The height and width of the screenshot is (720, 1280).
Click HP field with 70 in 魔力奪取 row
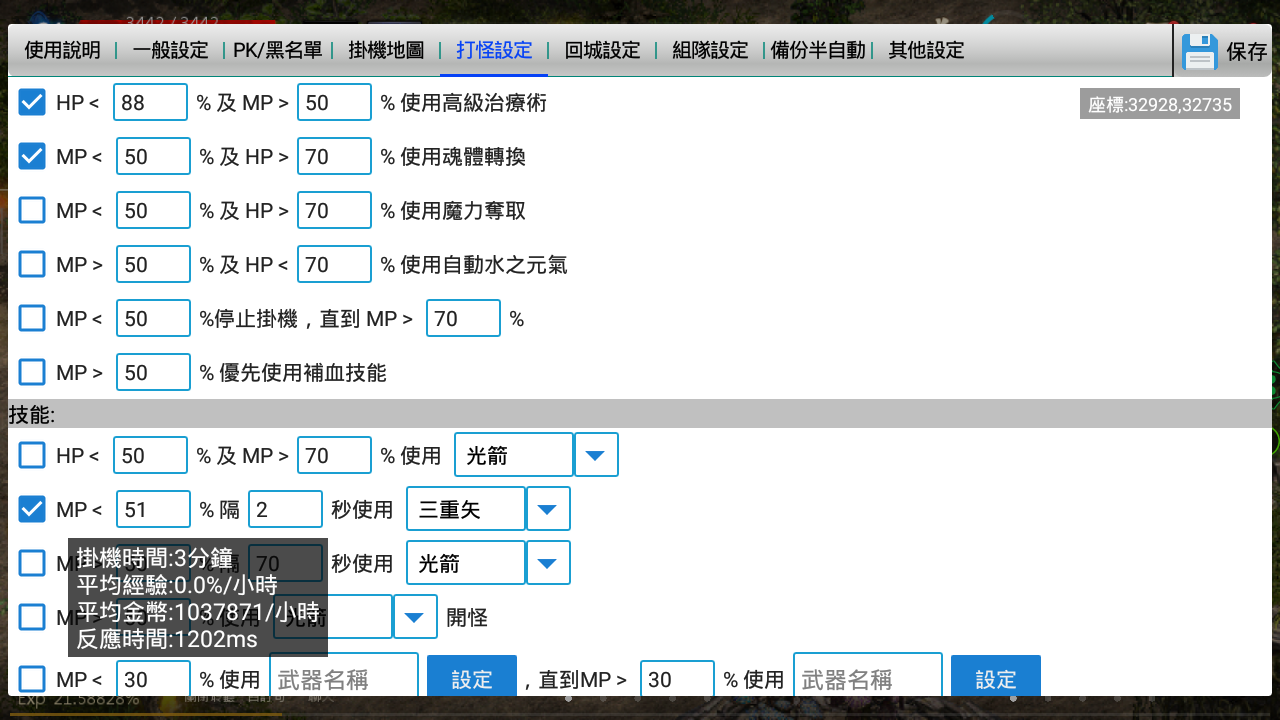point(334,210)
